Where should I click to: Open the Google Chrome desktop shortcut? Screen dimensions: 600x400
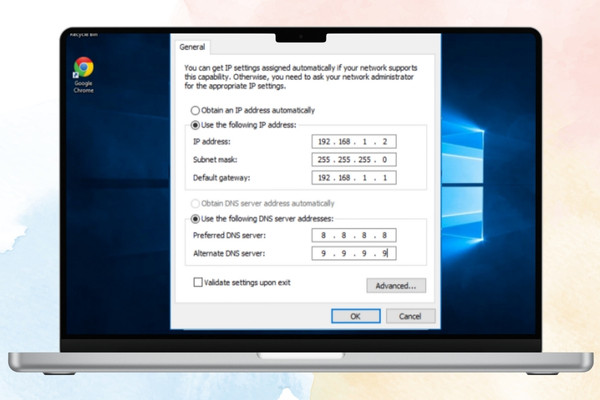pos(84,75)
